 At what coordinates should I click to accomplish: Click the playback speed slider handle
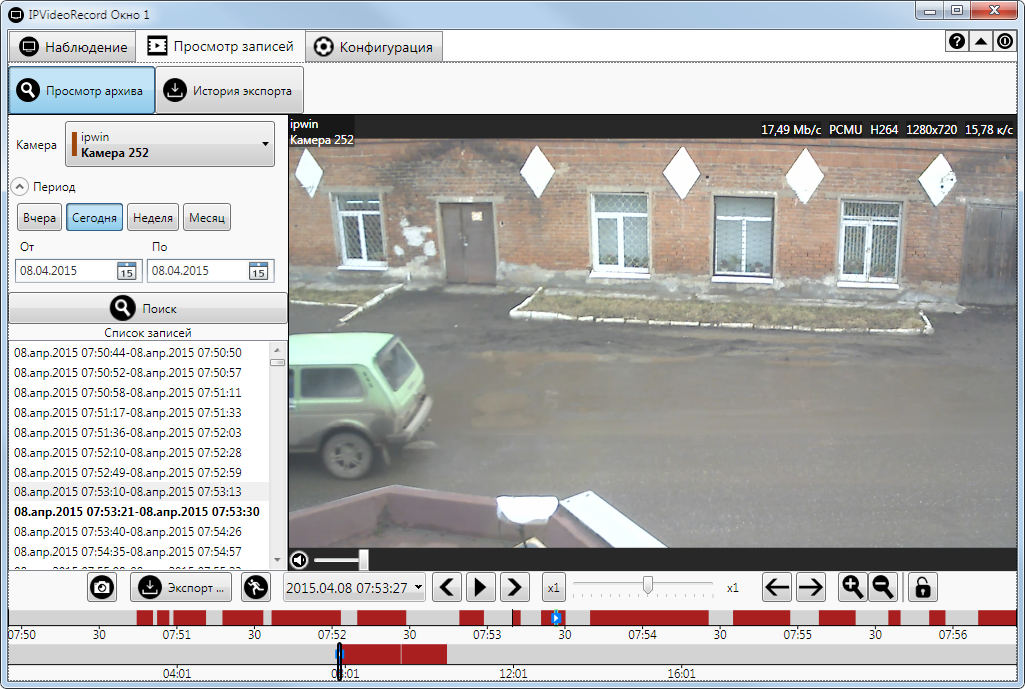coord(648,585)
